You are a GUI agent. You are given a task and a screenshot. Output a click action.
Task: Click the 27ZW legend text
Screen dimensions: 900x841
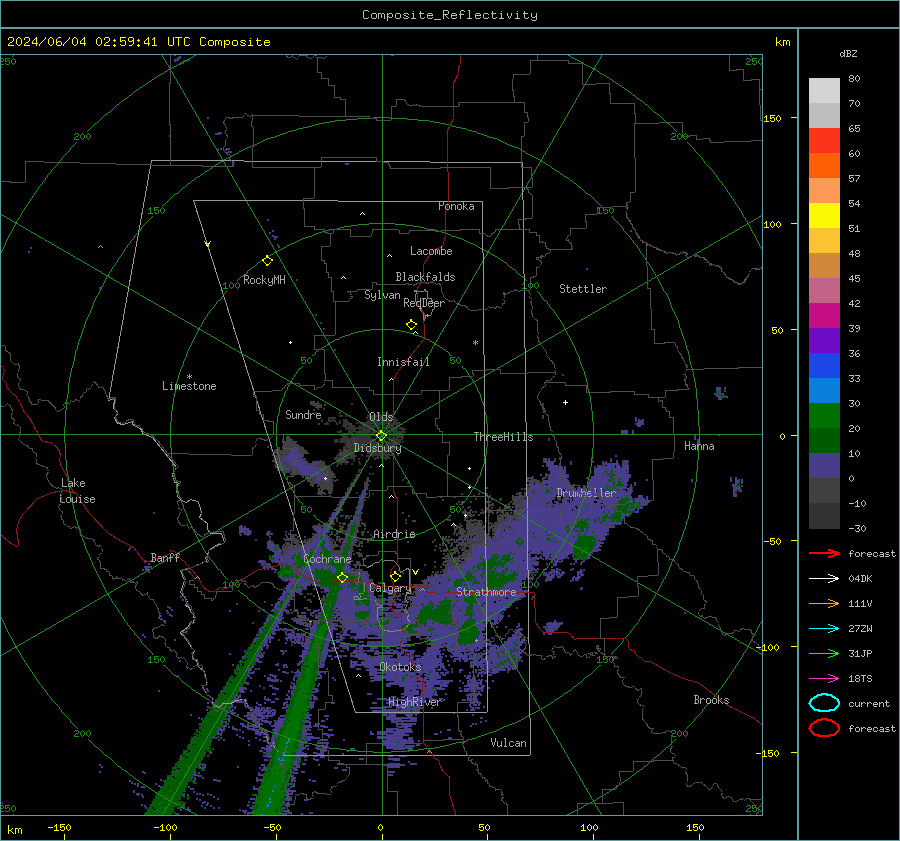coord(860,629)
